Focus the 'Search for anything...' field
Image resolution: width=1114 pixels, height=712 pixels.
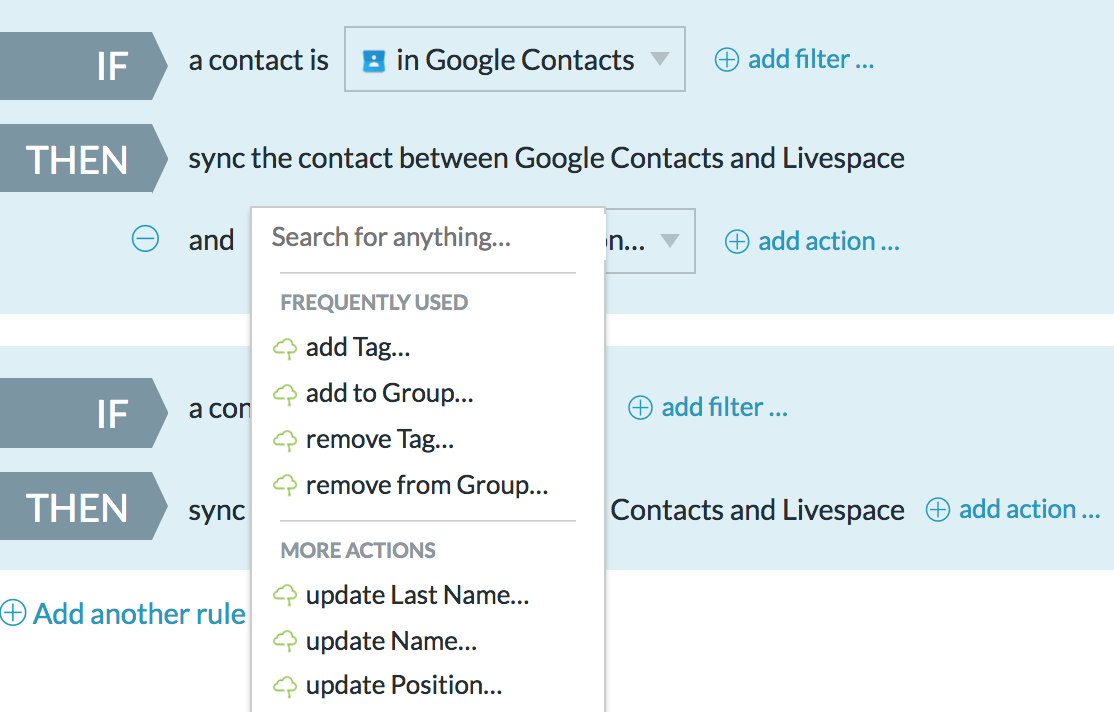point(428,237)
